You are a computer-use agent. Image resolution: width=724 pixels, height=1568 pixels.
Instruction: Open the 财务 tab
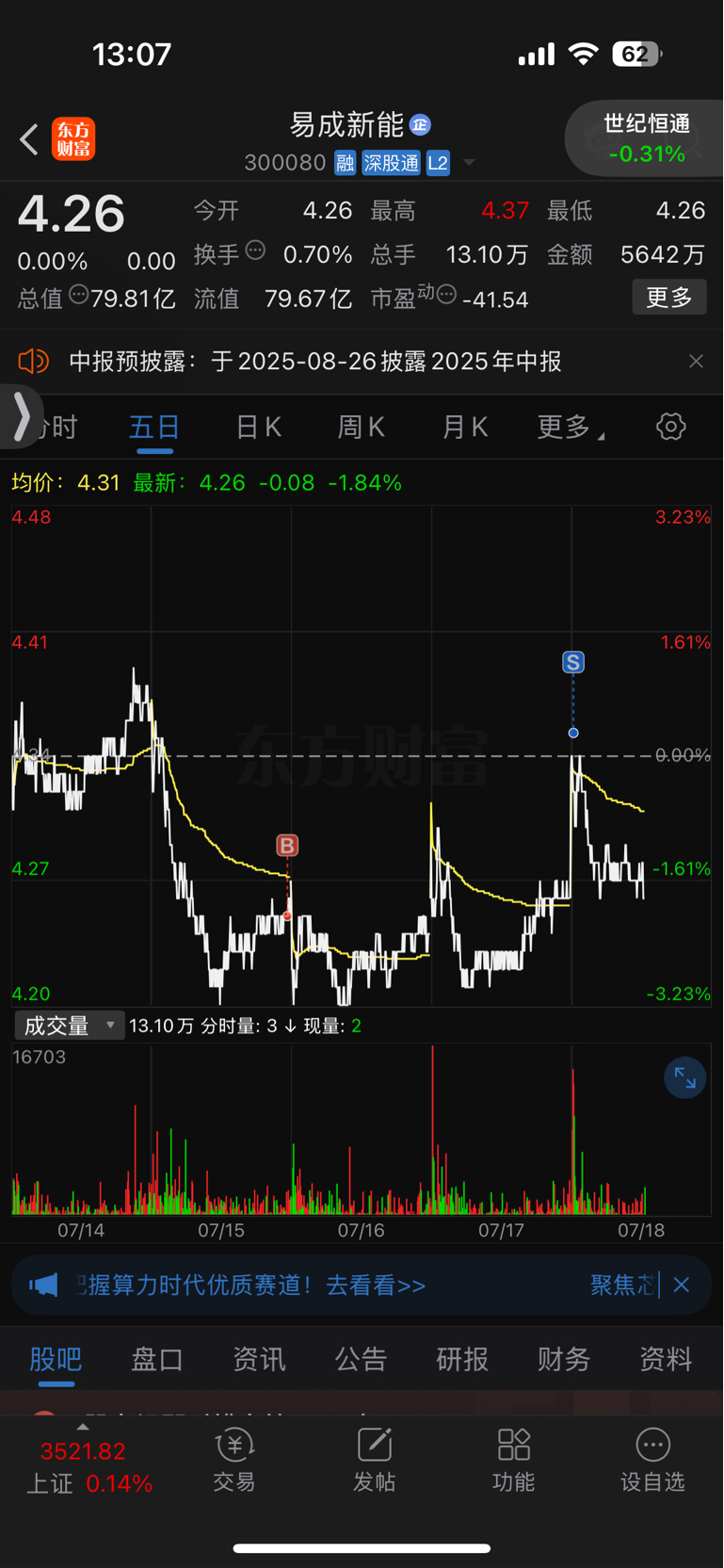tap(564, 1359)
